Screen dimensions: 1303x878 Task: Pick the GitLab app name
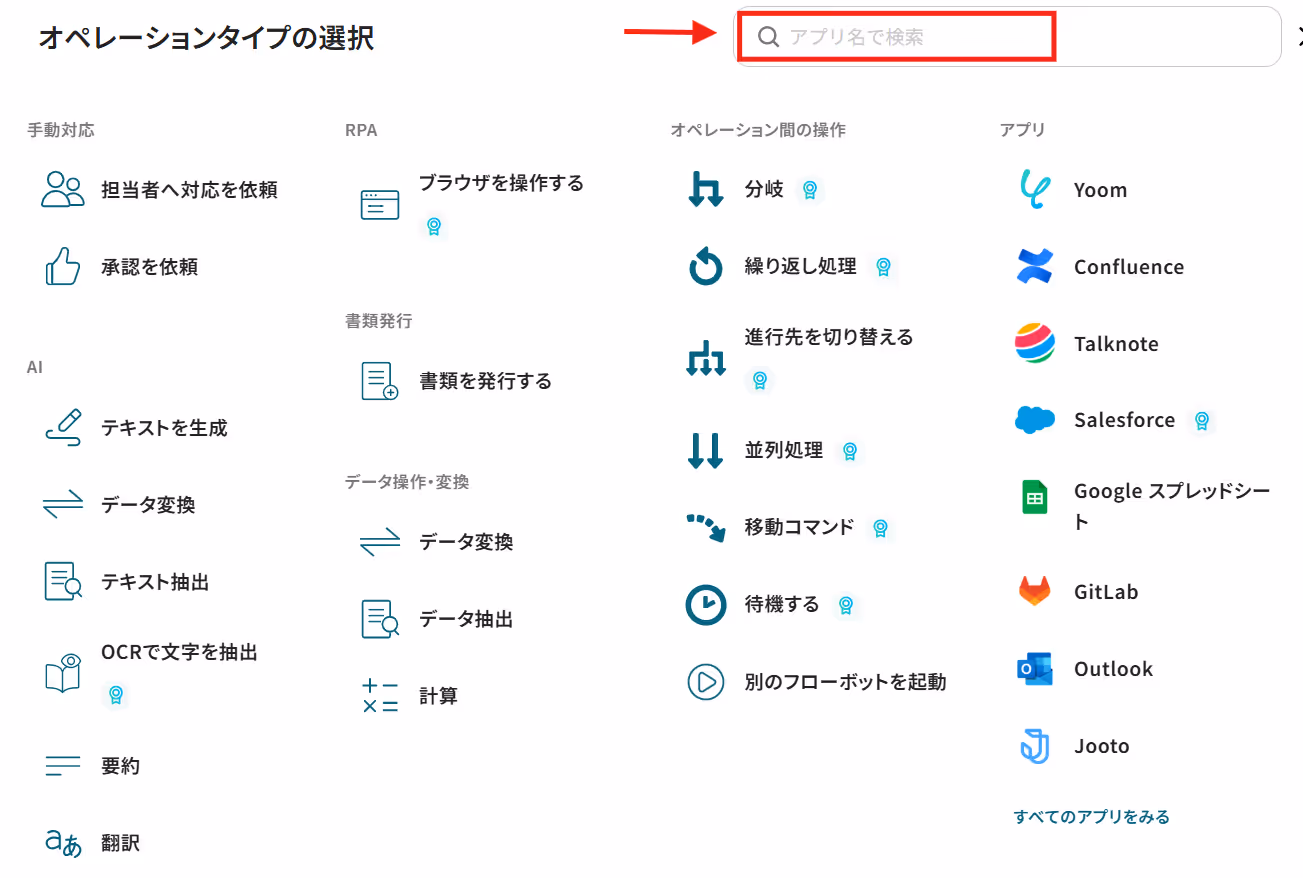(1106, 592)
